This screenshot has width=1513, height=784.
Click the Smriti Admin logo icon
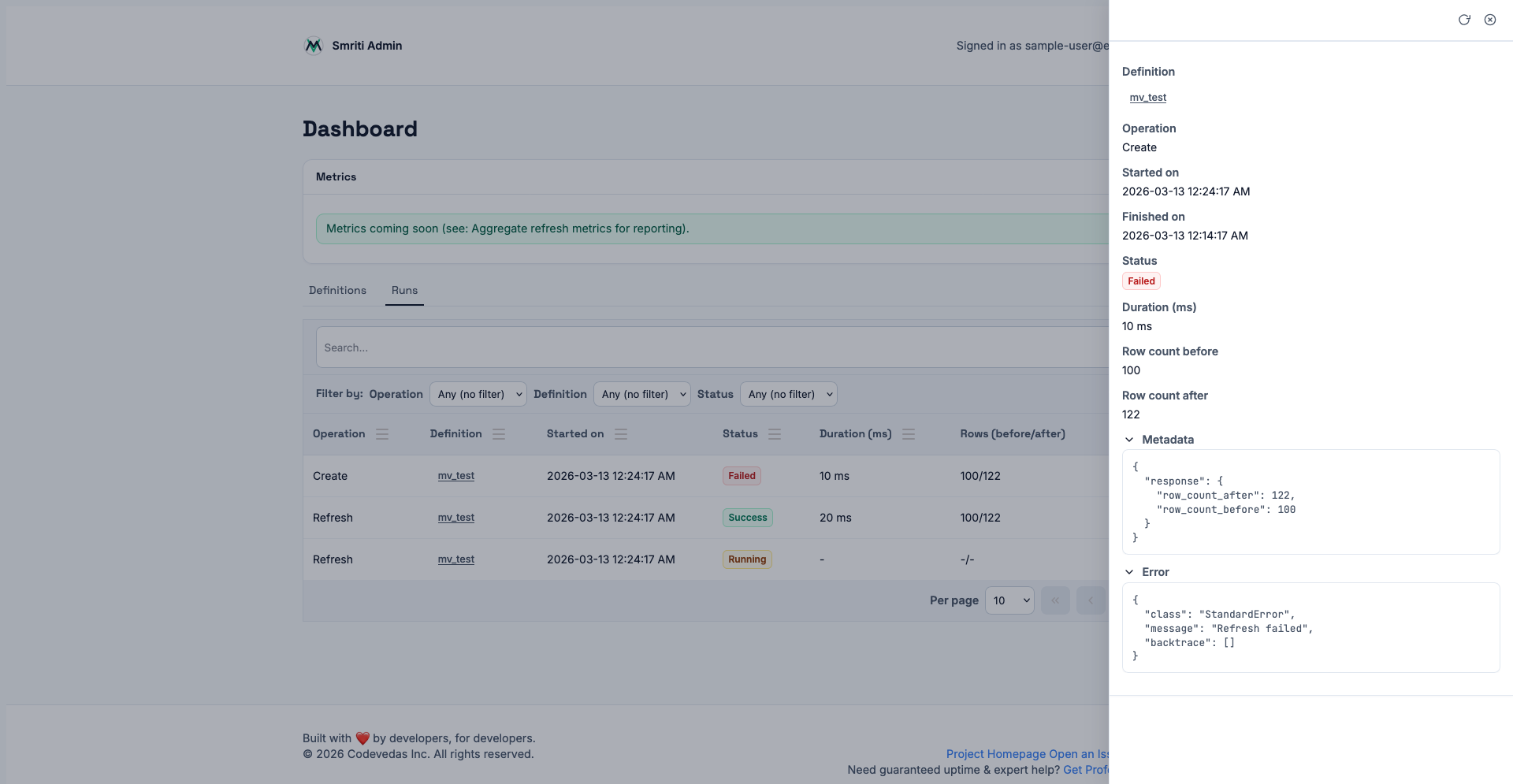(314, 46)
